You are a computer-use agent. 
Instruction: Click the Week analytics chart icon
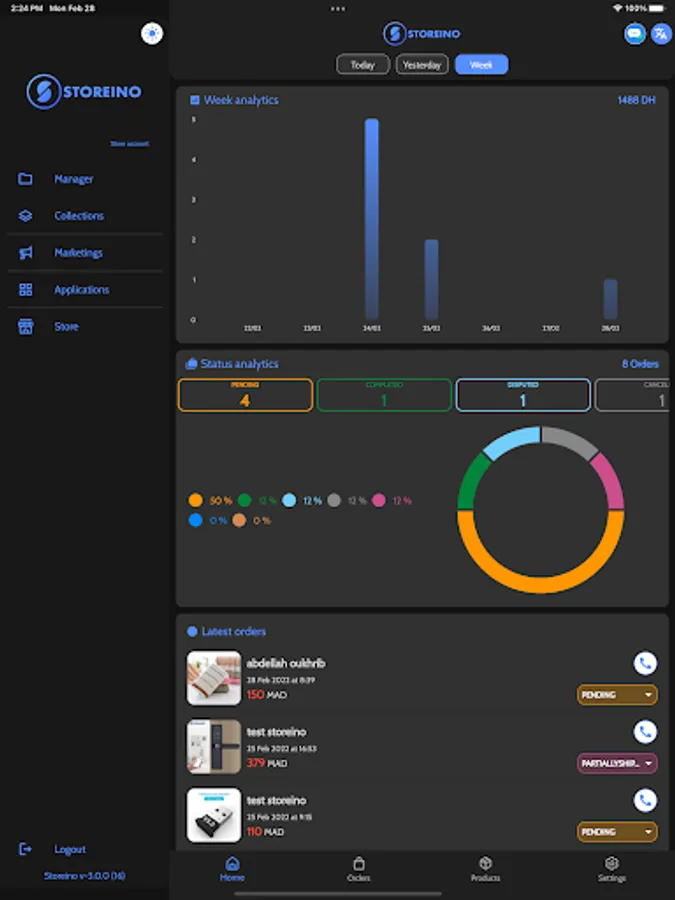(195, 100)
